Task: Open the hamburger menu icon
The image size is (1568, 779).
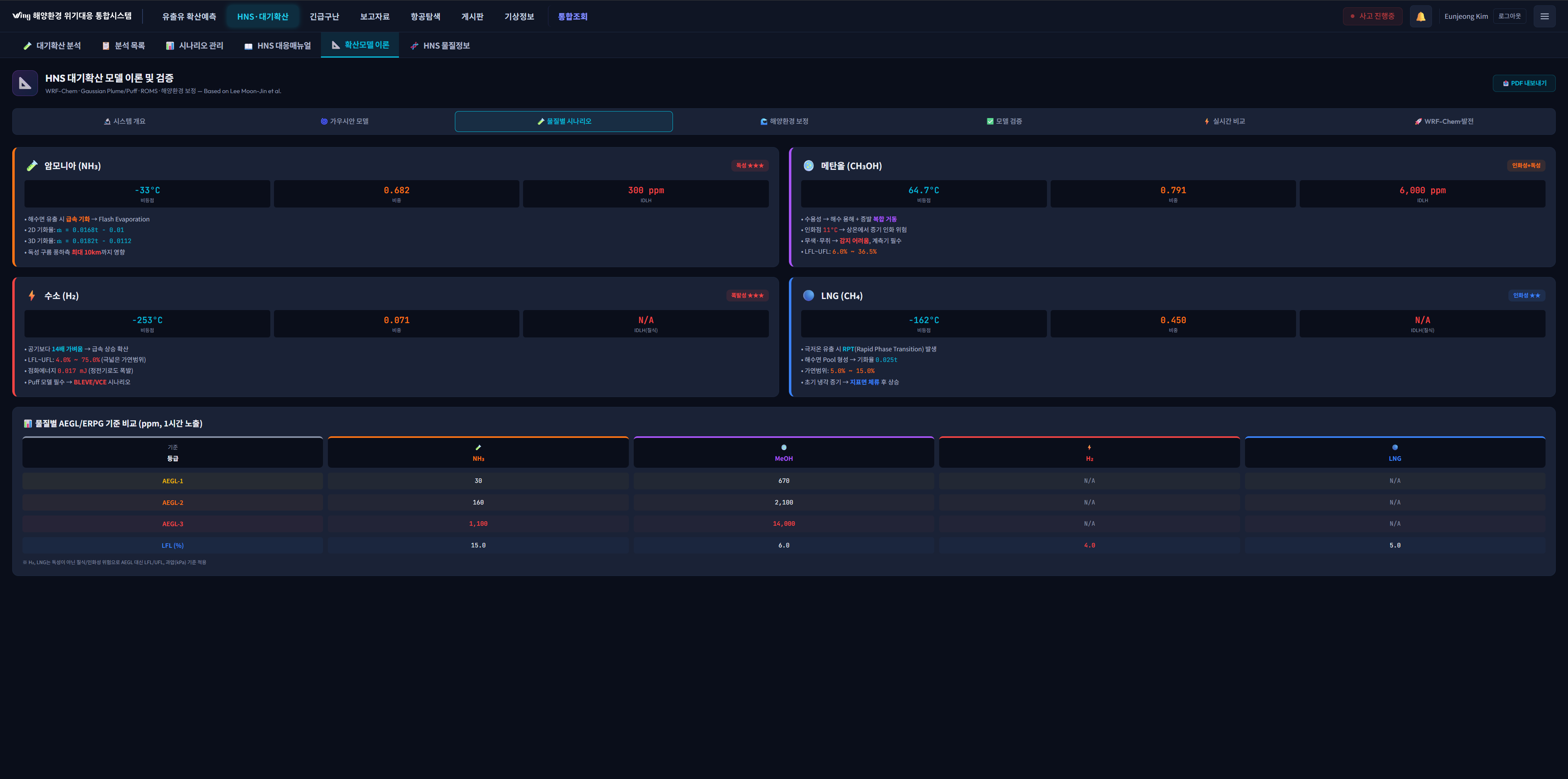Action: point(1543,16)
